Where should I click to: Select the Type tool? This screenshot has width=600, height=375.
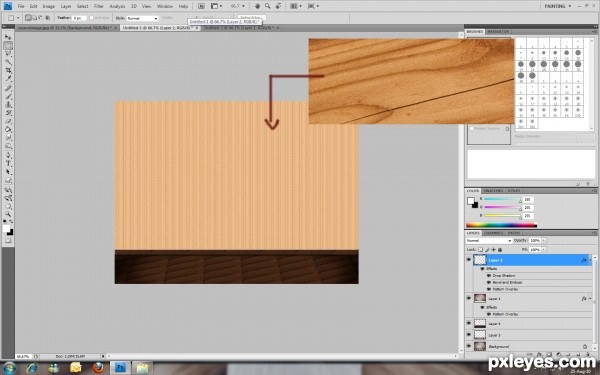8,164
